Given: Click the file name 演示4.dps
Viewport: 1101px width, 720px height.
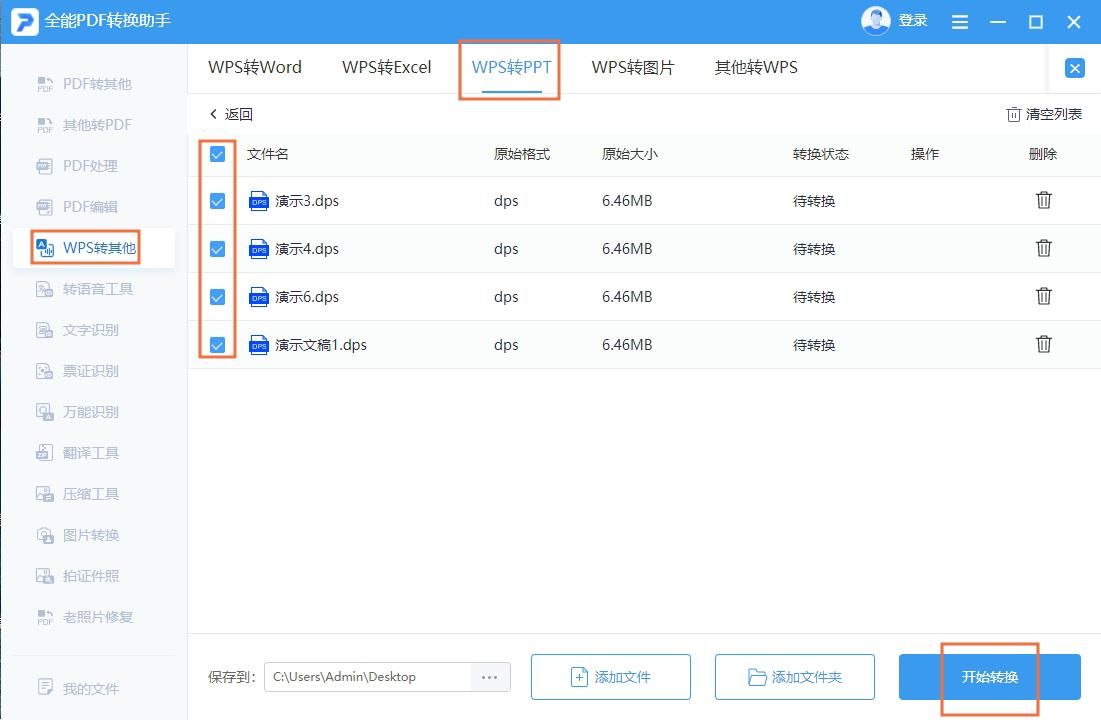Looking at the screenshot, I should coord(307,249).
